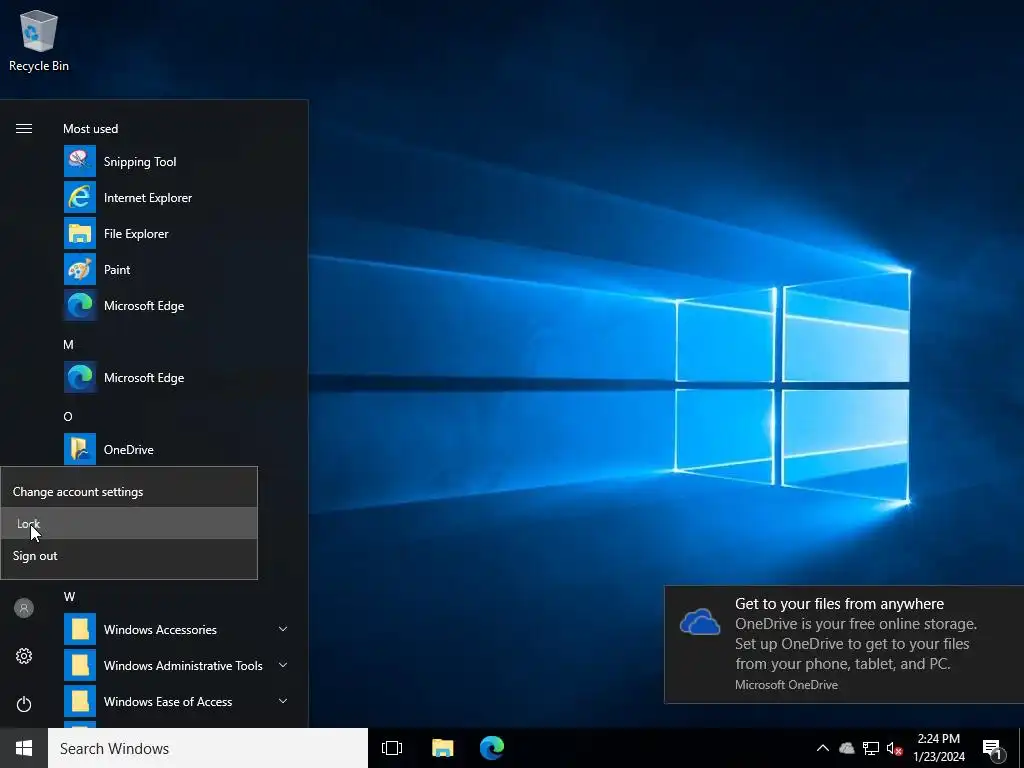This screenshot has height=768, width=1024.
Task: Open File Explorer from the taskbar
Action: coord(443,748)
